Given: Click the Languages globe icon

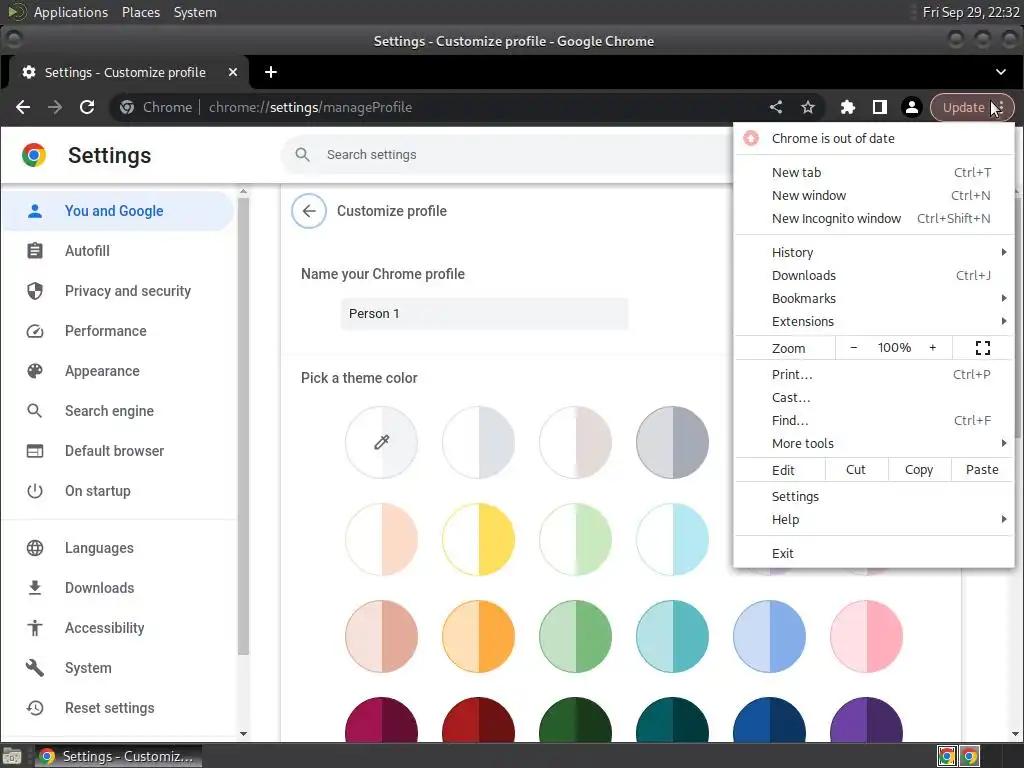Looking at the screenshot, I should 35,548.
